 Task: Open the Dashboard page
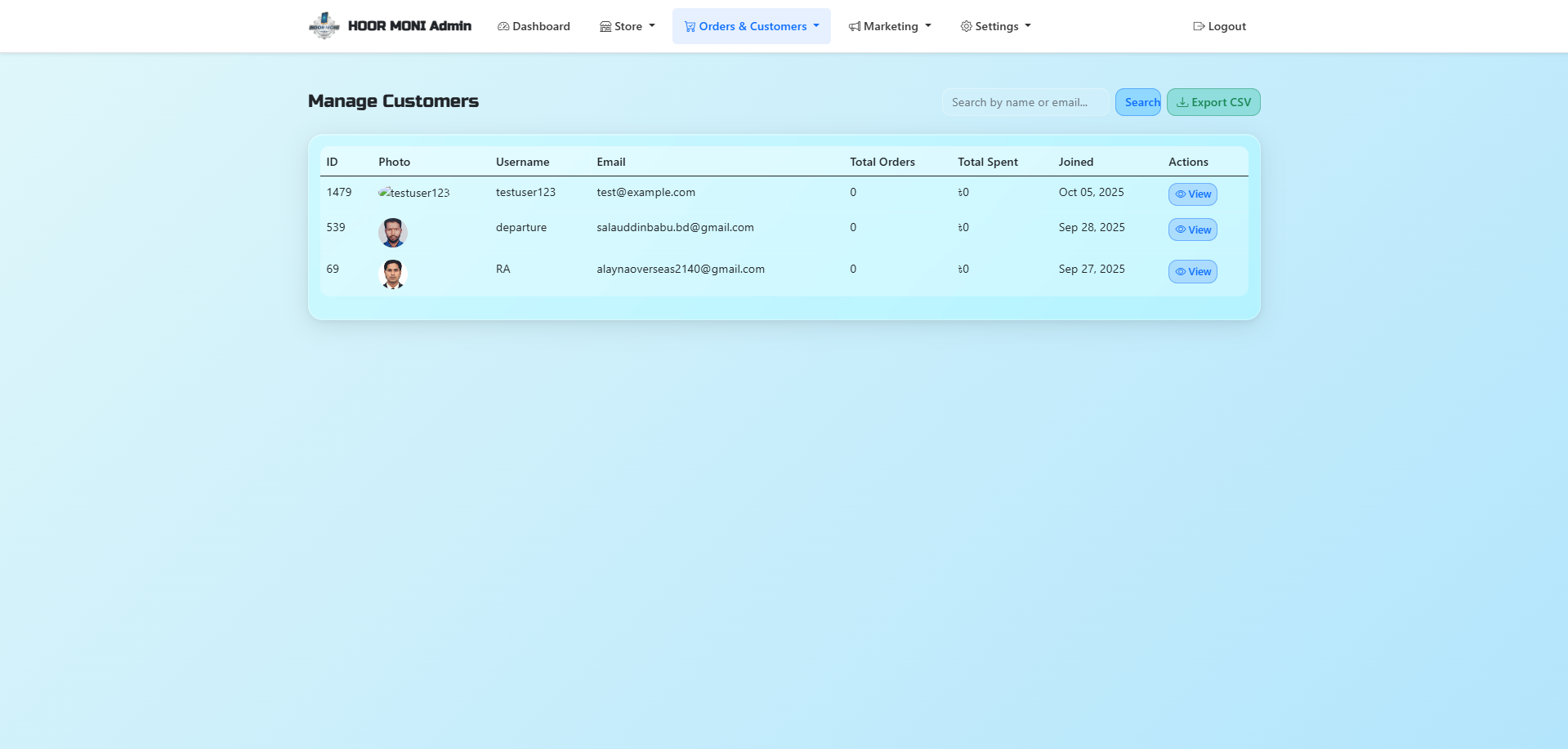[534, 26]
